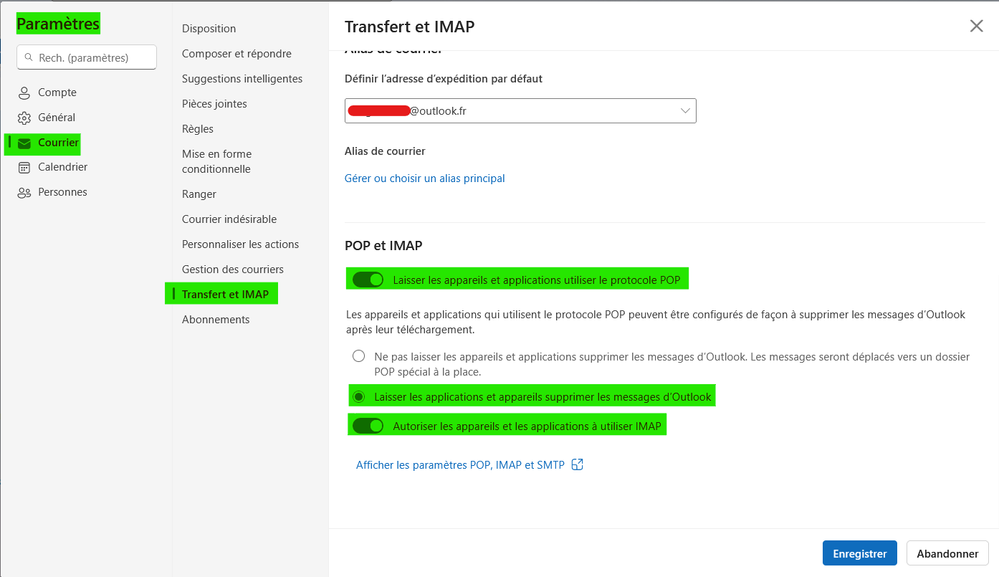999x577 pixels.
Task: Click the search magnifier icon
Action: point(29,58)
